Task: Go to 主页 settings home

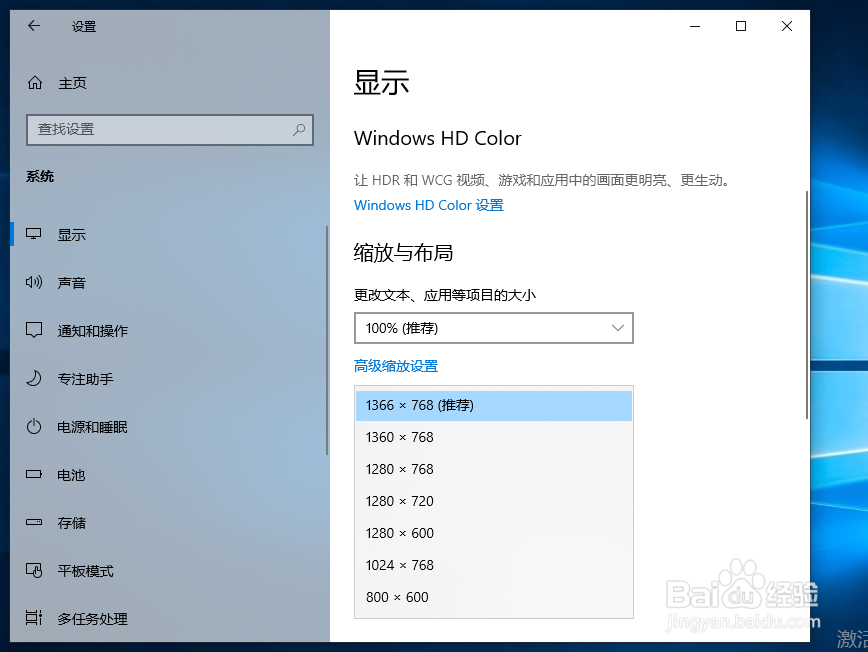Action: 168,83
